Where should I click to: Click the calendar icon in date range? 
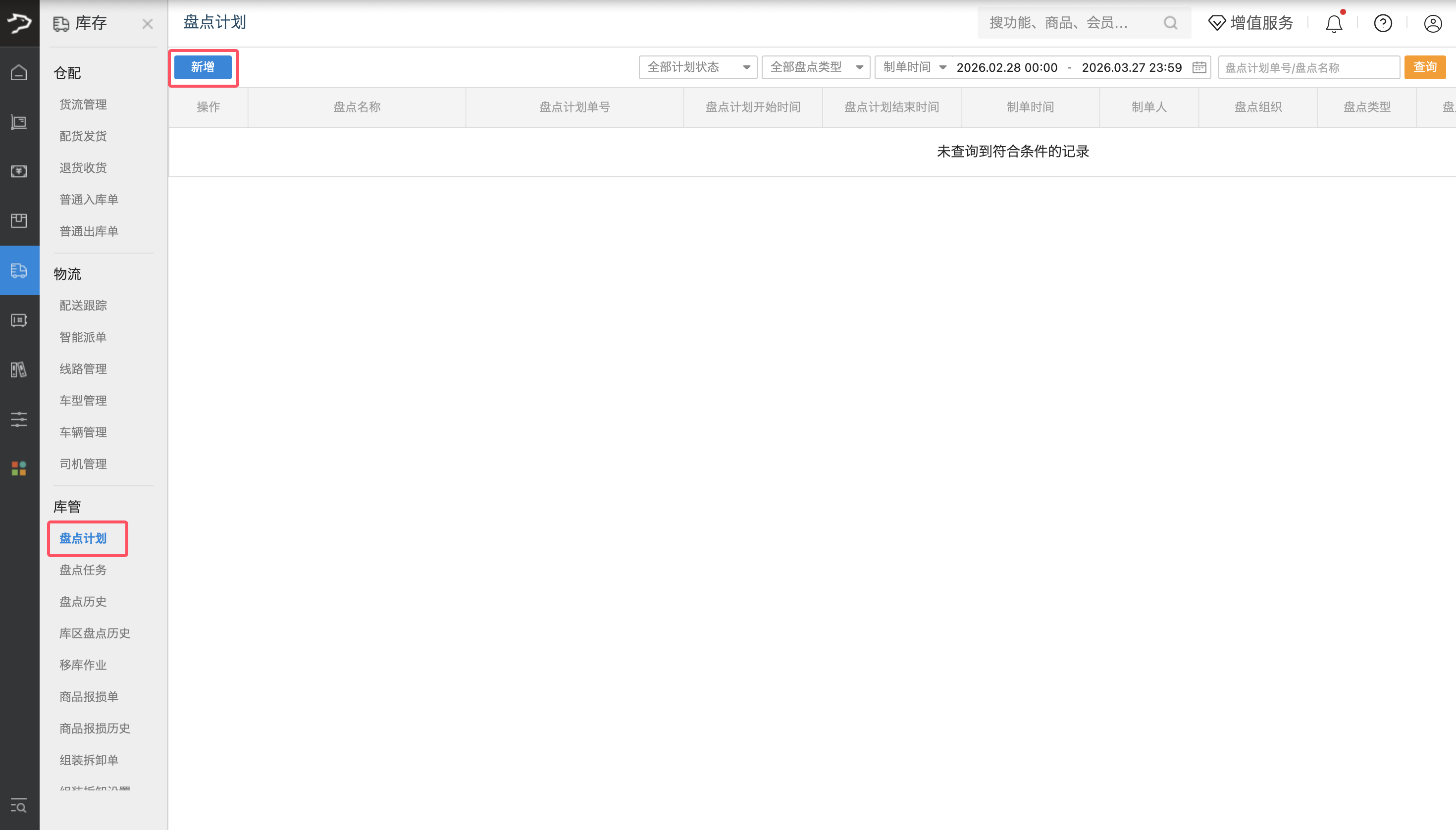(1199, 67)
